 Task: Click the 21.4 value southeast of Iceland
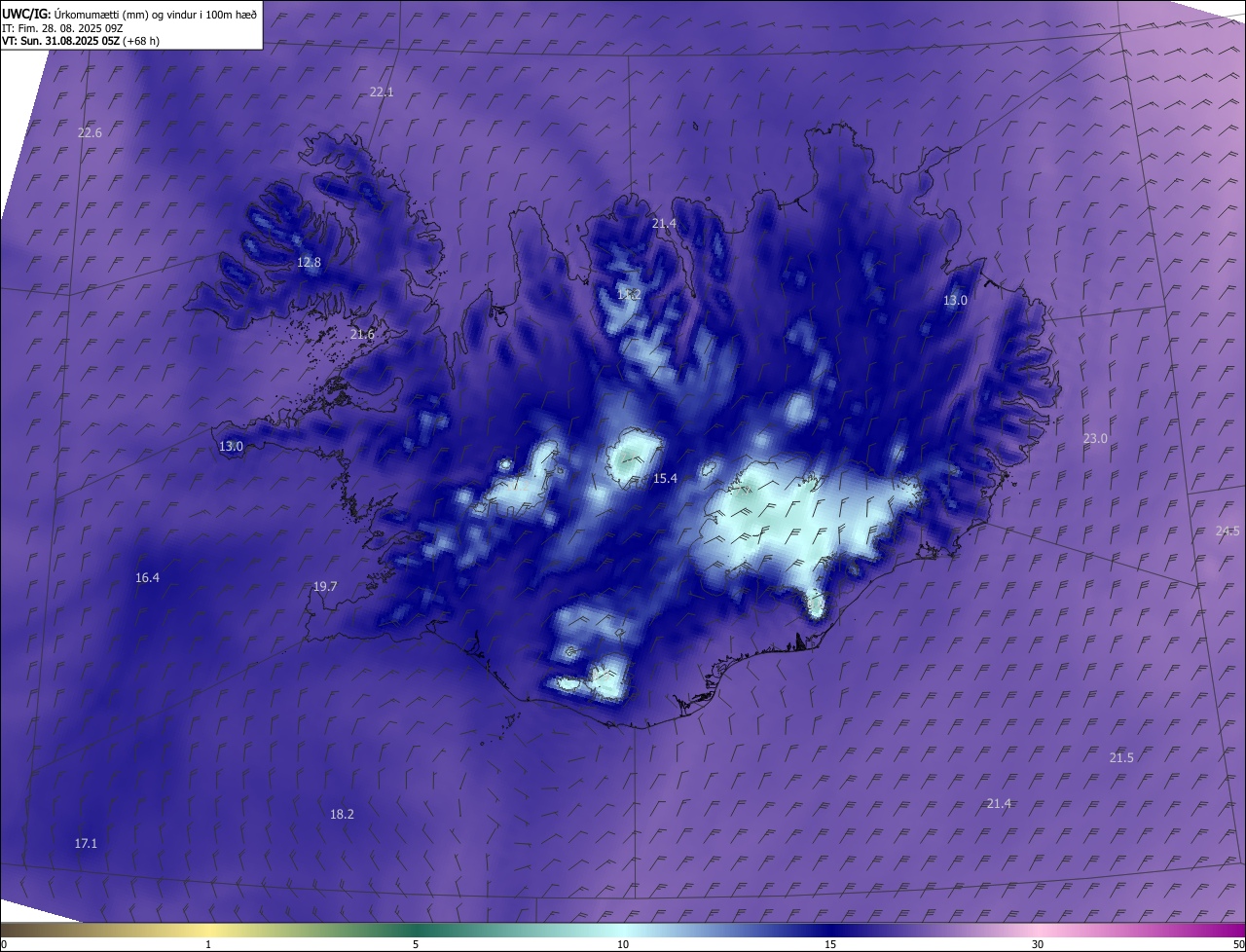[999, 803]
